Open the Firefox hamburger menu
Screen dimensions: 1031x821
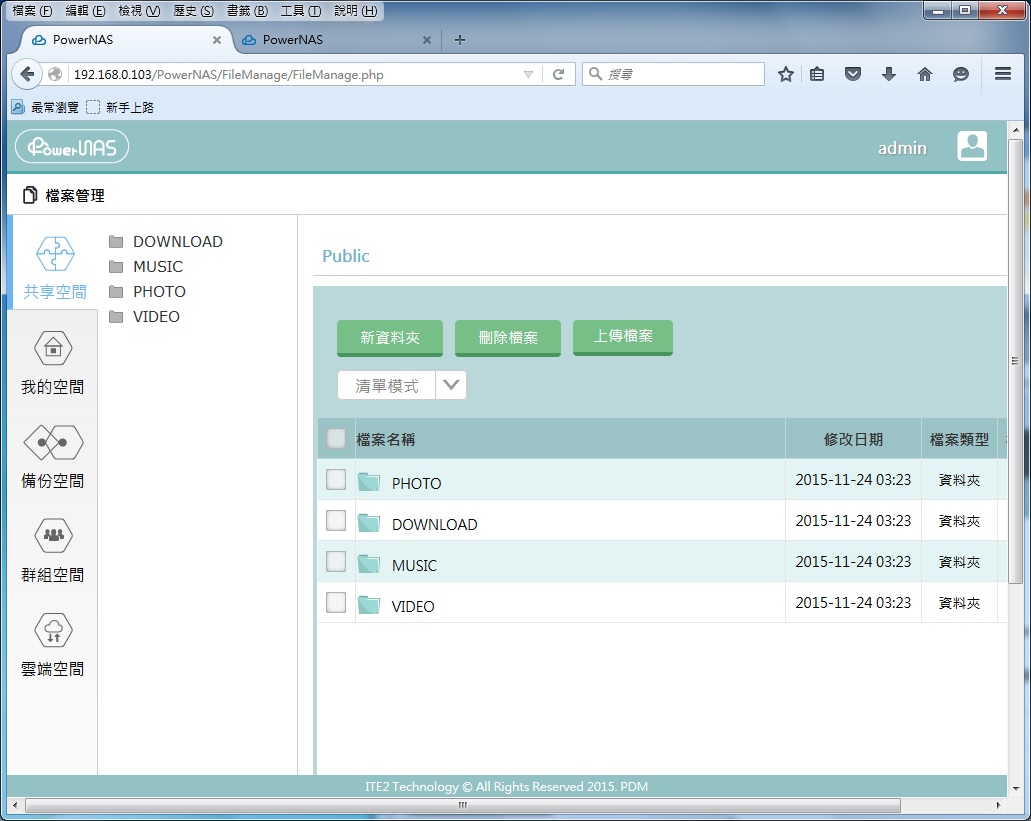(x=1003, y=74)
